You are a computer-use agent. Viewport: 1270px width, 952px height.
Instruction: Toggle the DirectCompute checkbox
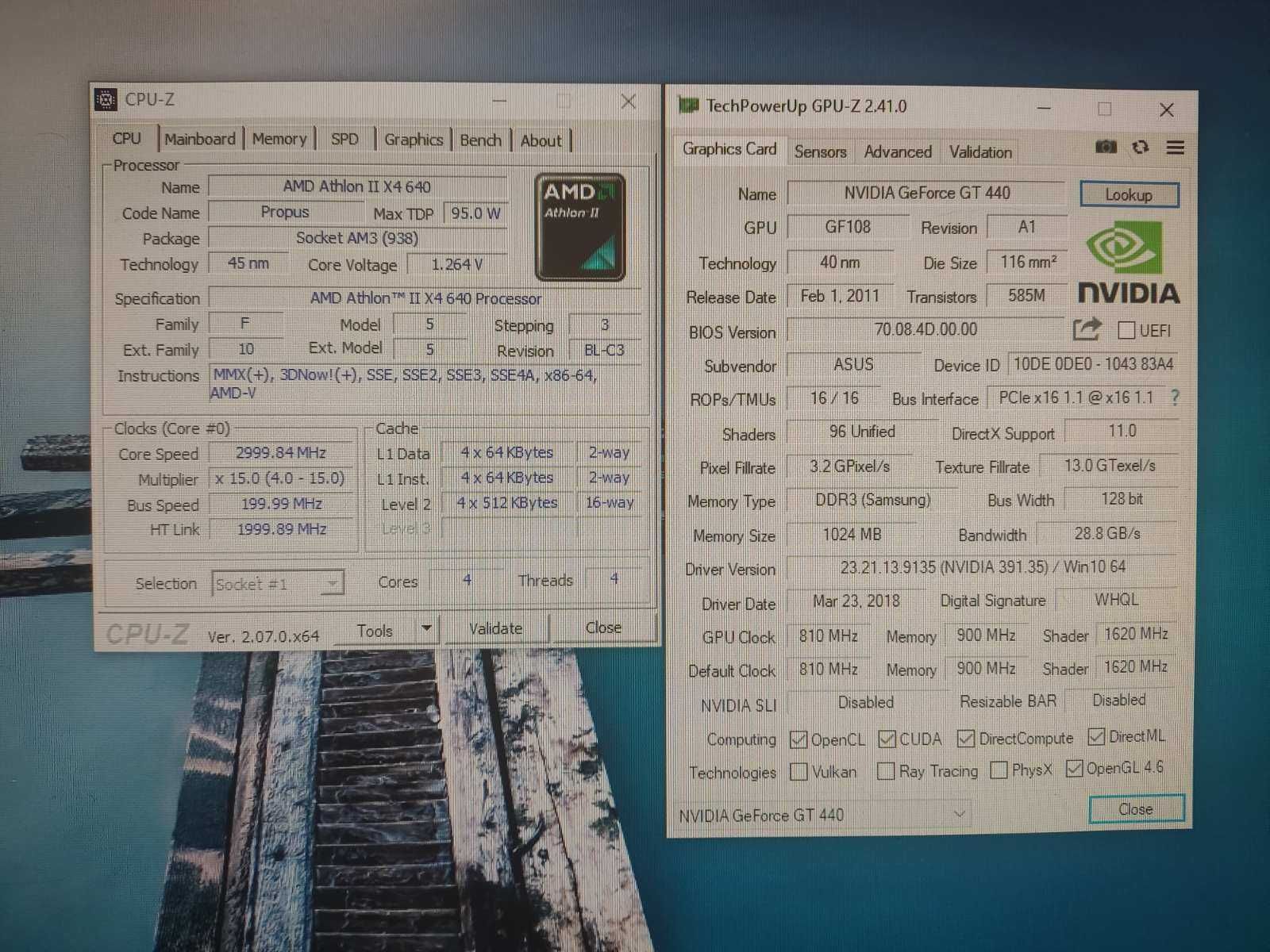click(965, 739)
